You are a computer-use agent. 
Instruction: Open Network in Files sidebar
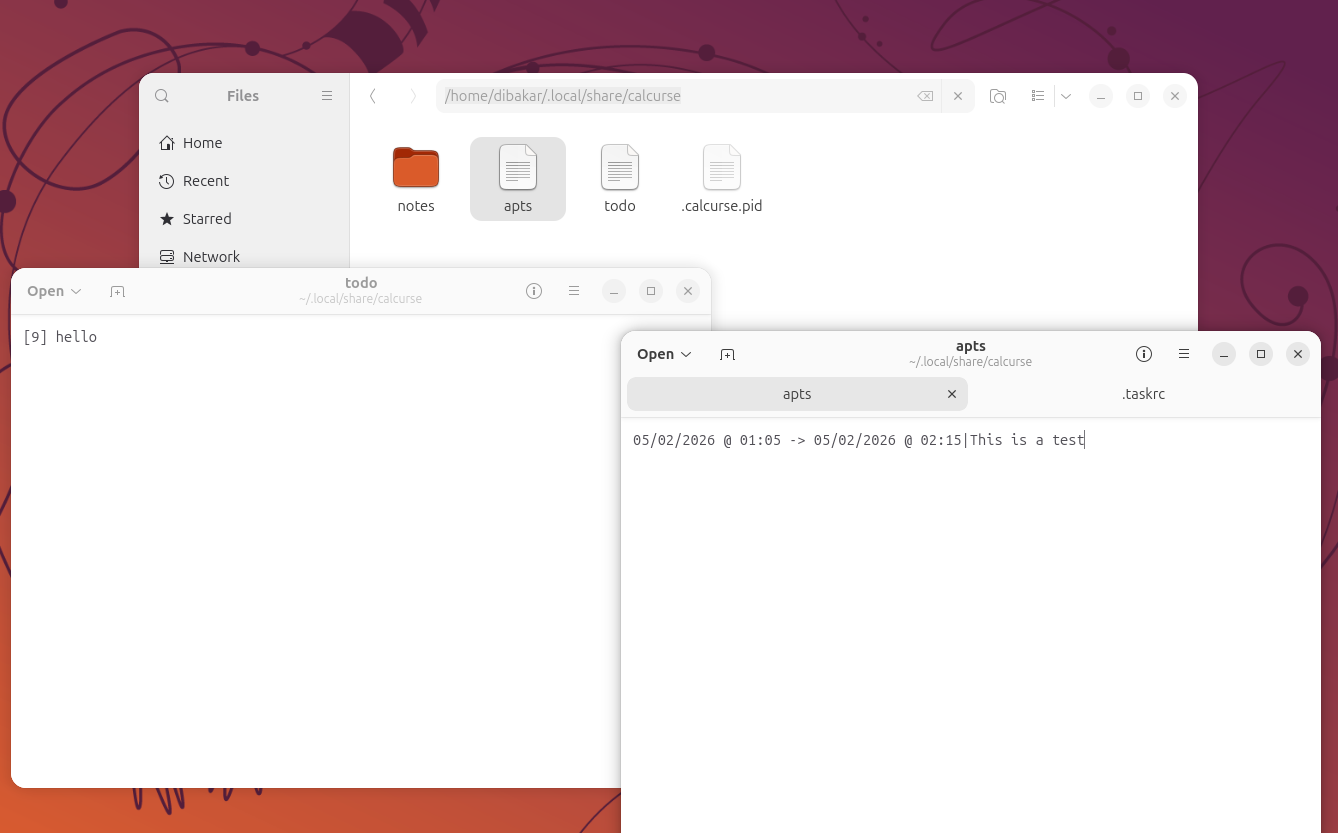[244, 257]
